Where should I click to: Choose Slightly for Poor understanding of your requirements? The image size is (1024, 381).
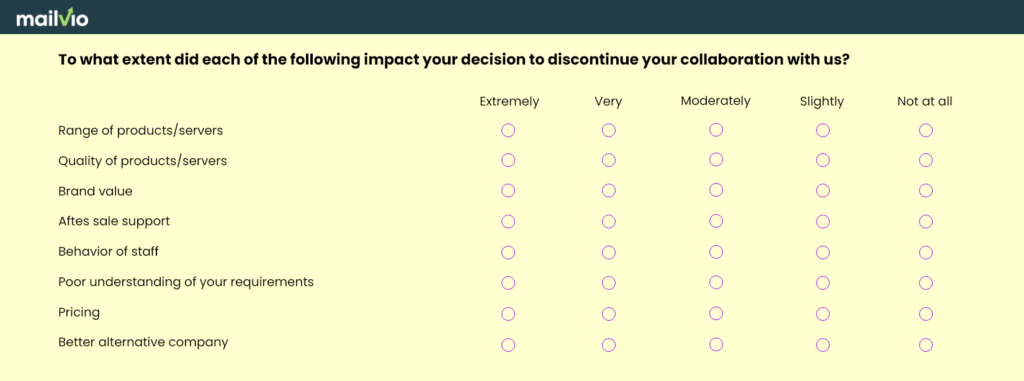823,283
